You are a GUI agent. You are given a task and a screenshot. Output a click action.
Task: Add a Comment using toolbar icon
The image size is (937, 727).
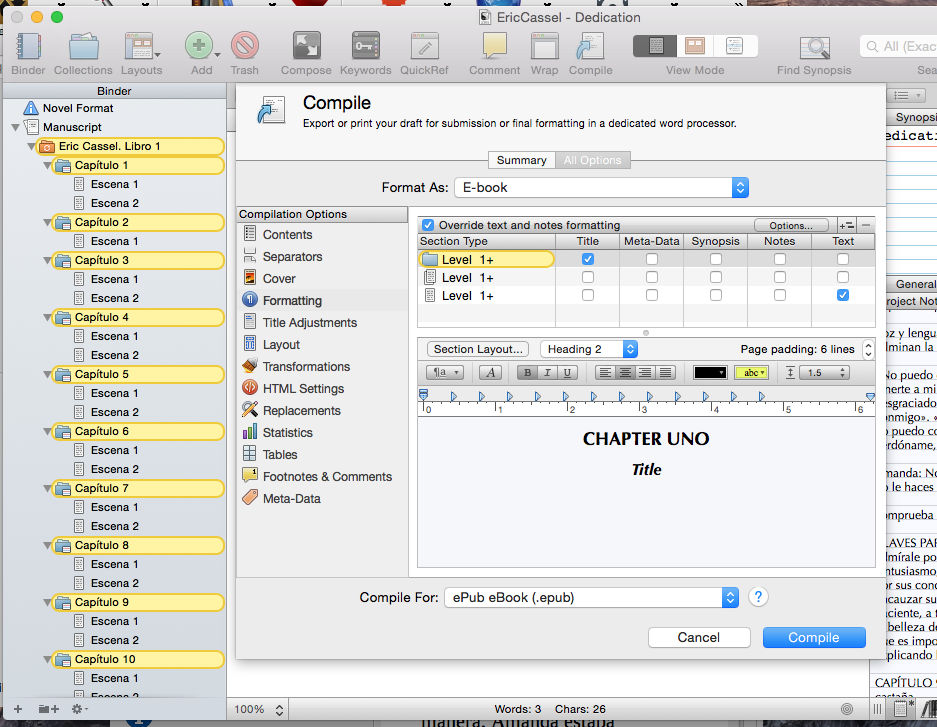pos(494,46)
